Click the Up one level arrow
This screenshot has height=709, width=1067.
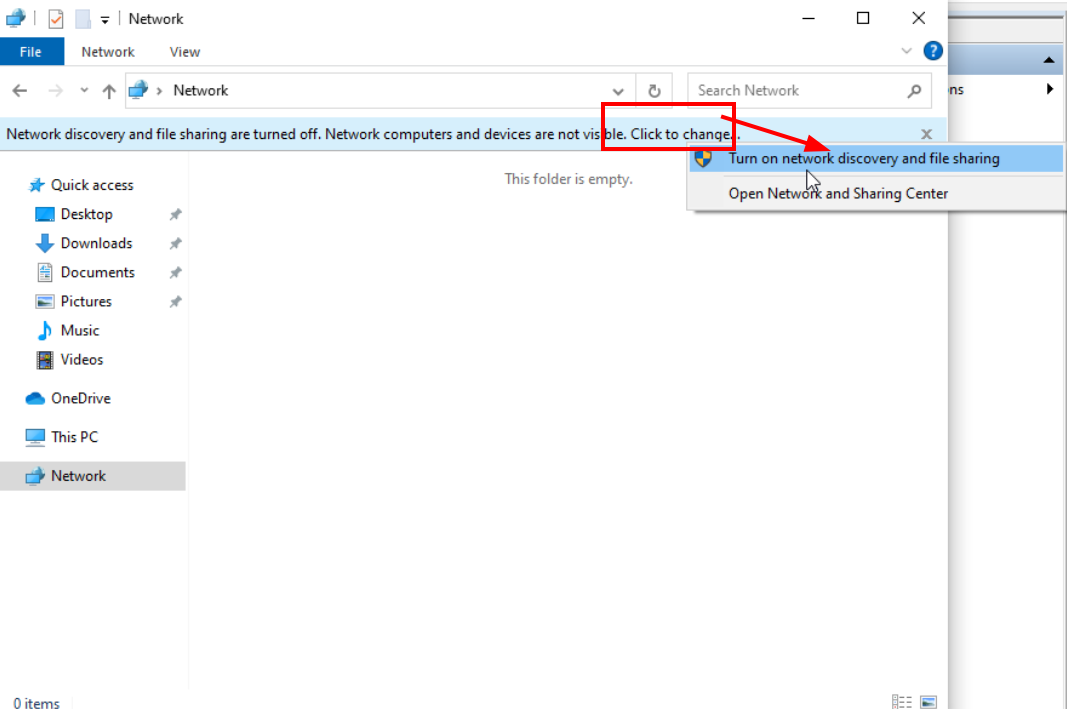coord(109,91)
